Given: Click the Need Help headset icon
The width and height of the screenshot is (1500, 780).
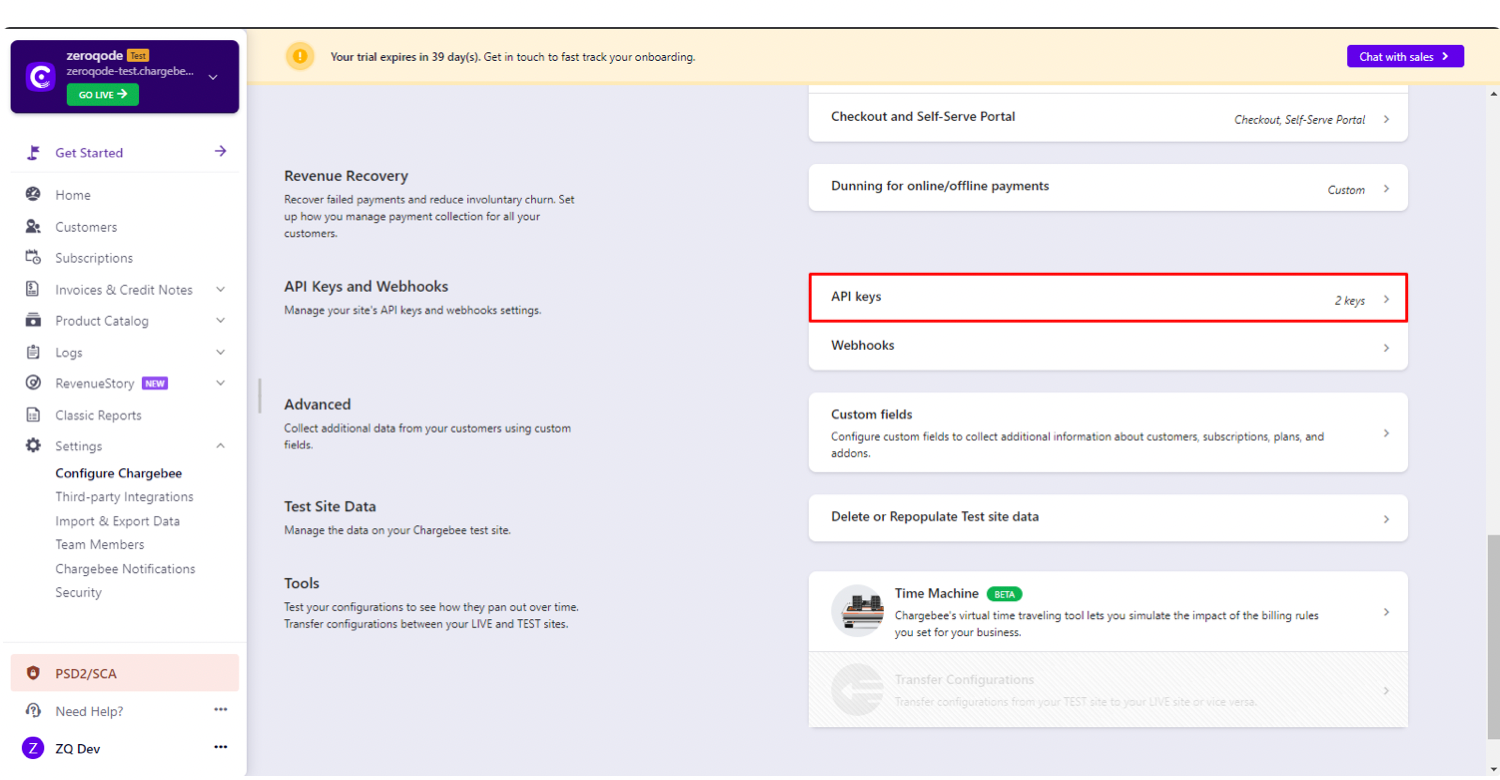Looking at the screenshot, I should (33, 711).
